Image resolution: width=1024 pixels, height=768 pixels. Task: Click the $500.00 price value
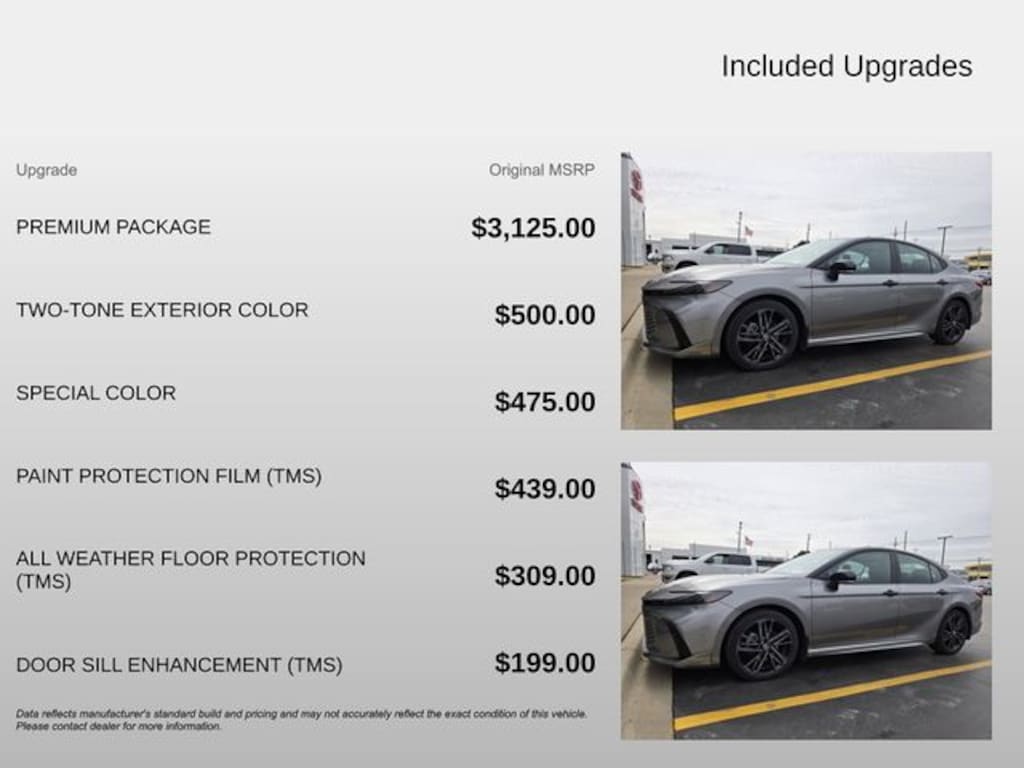pyautogui.click(x=544, y=315)
